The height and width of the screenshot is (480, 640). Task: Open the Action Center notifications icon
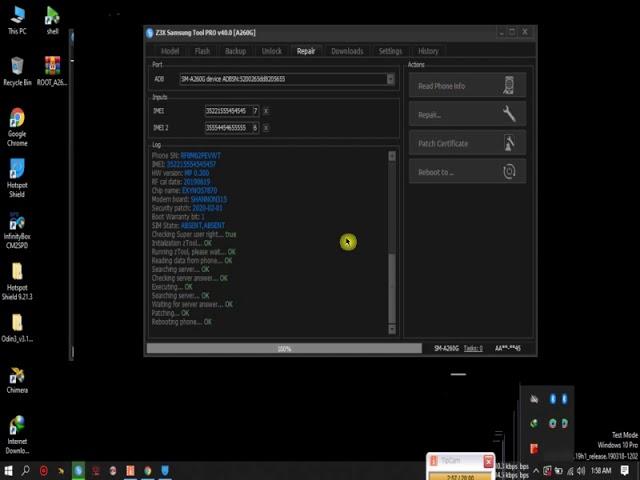pos(624,471)
